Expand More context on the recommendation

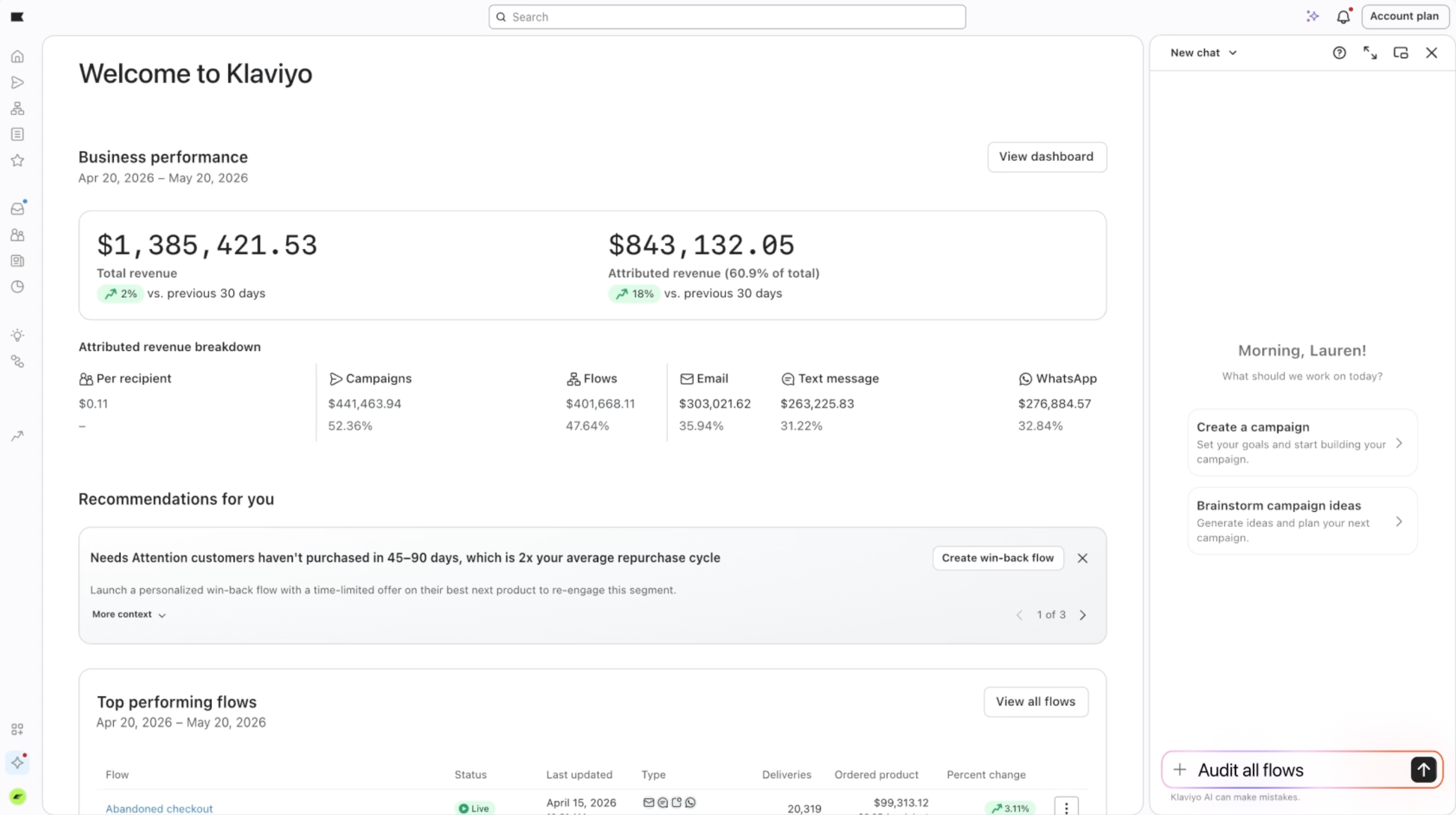pyautogui.click(x=129, y=614)
